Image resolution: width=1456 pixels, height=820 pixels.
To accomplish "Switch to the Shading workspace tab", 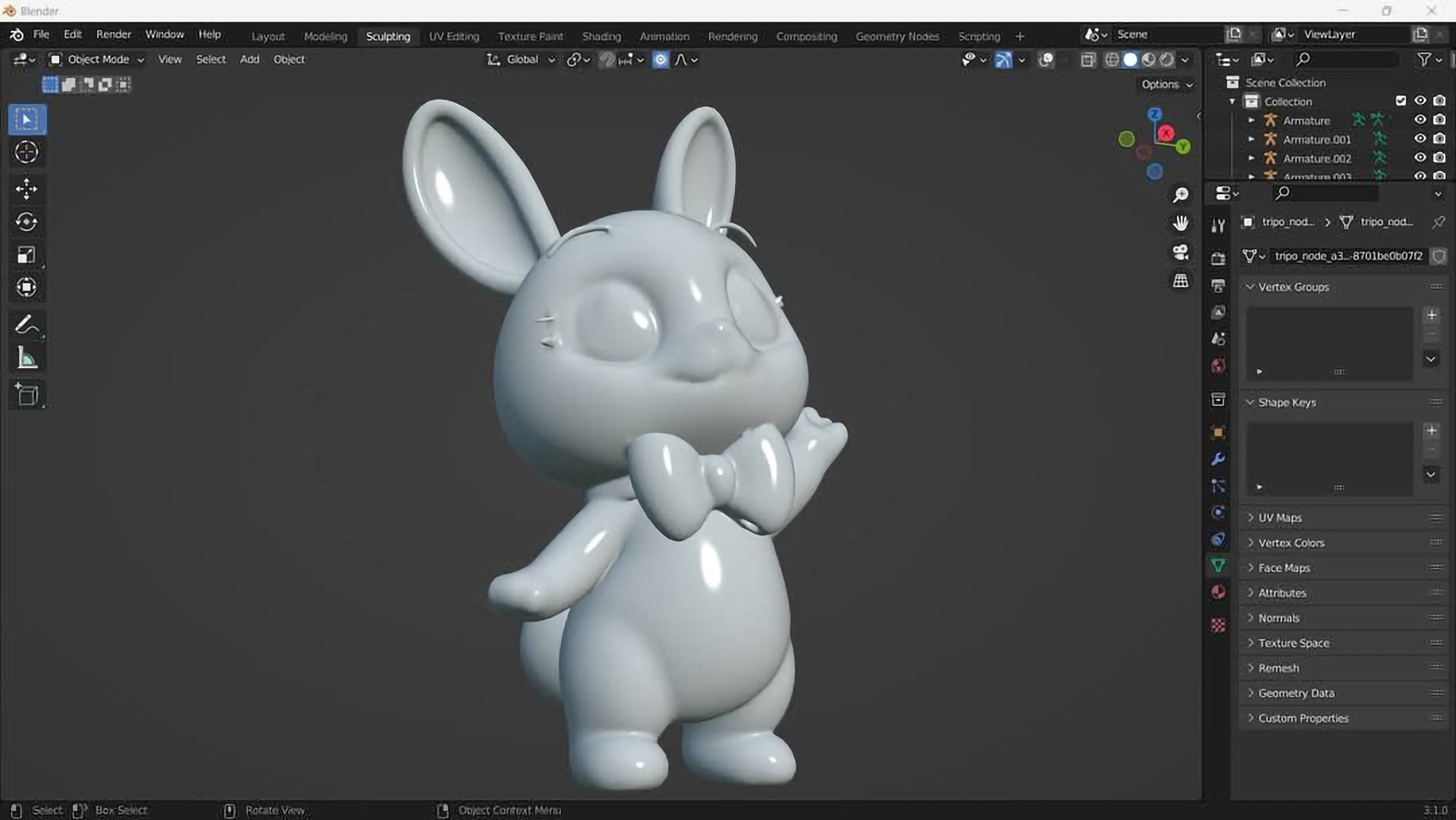I will [x=601, y=36].
